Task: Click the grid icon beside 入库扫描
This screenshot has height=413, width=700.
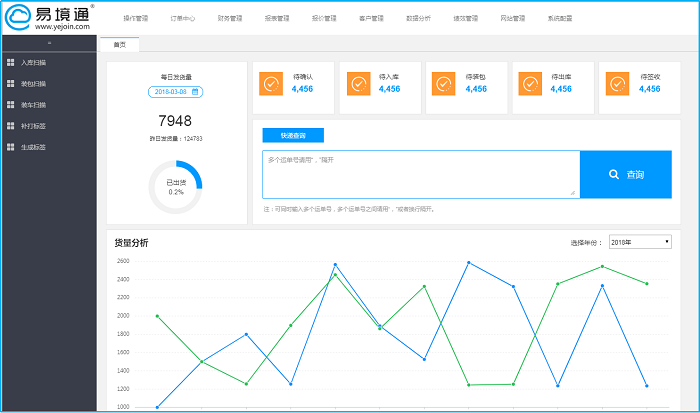Action: coord(11,63)
